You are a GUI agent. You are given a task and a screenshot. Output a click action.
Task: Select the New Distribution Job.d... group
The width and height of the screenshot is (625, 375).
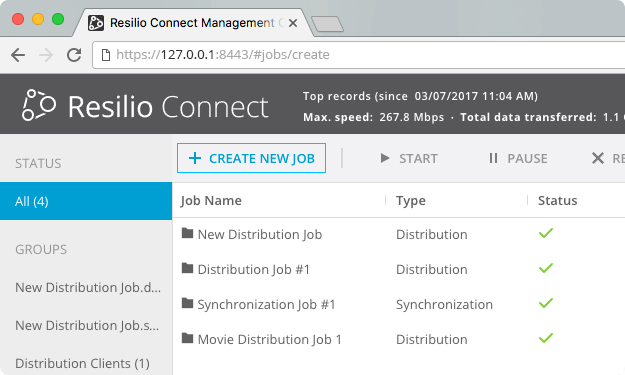pyautogui.click(x=88, y=287)
